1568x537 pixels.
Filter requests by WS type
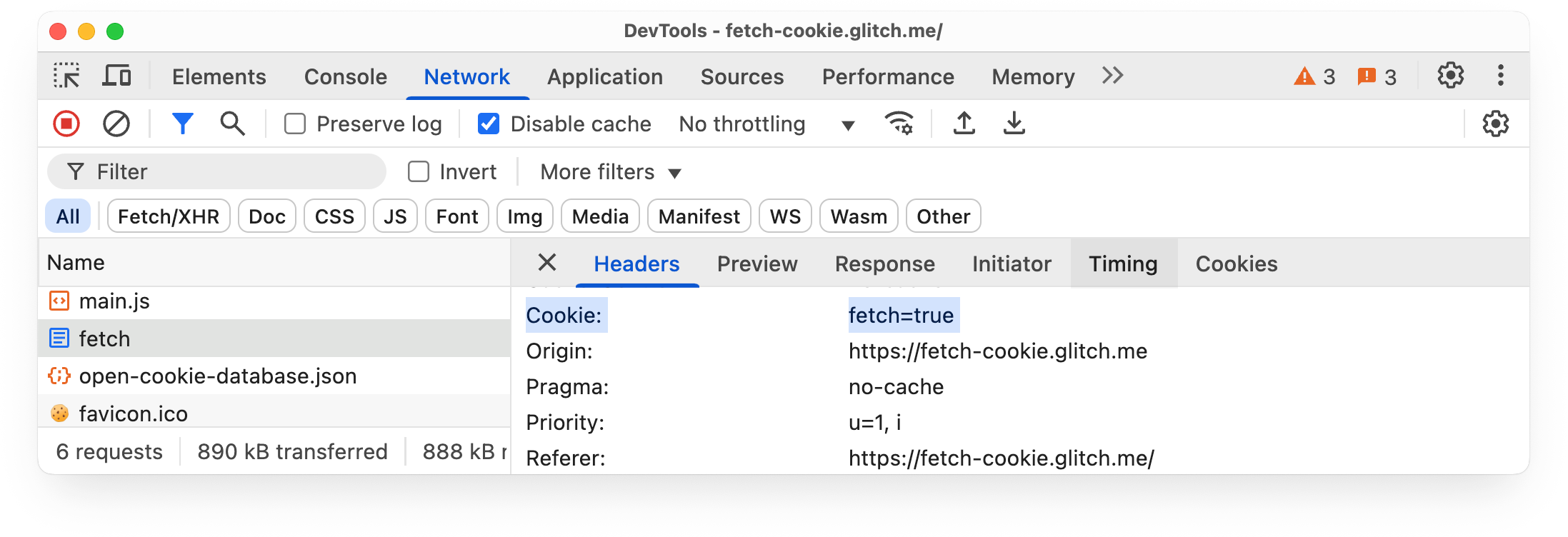(x=785, y=216)
